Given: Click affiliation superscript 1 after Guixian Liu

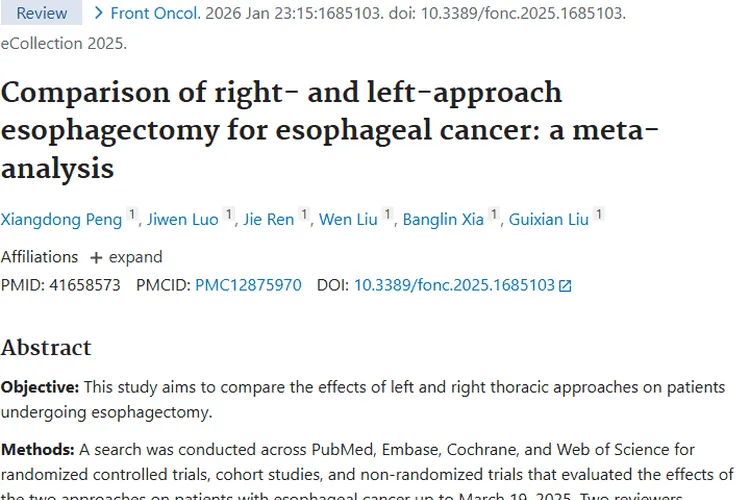Looking at the screenshot, I should click(599, 215).
